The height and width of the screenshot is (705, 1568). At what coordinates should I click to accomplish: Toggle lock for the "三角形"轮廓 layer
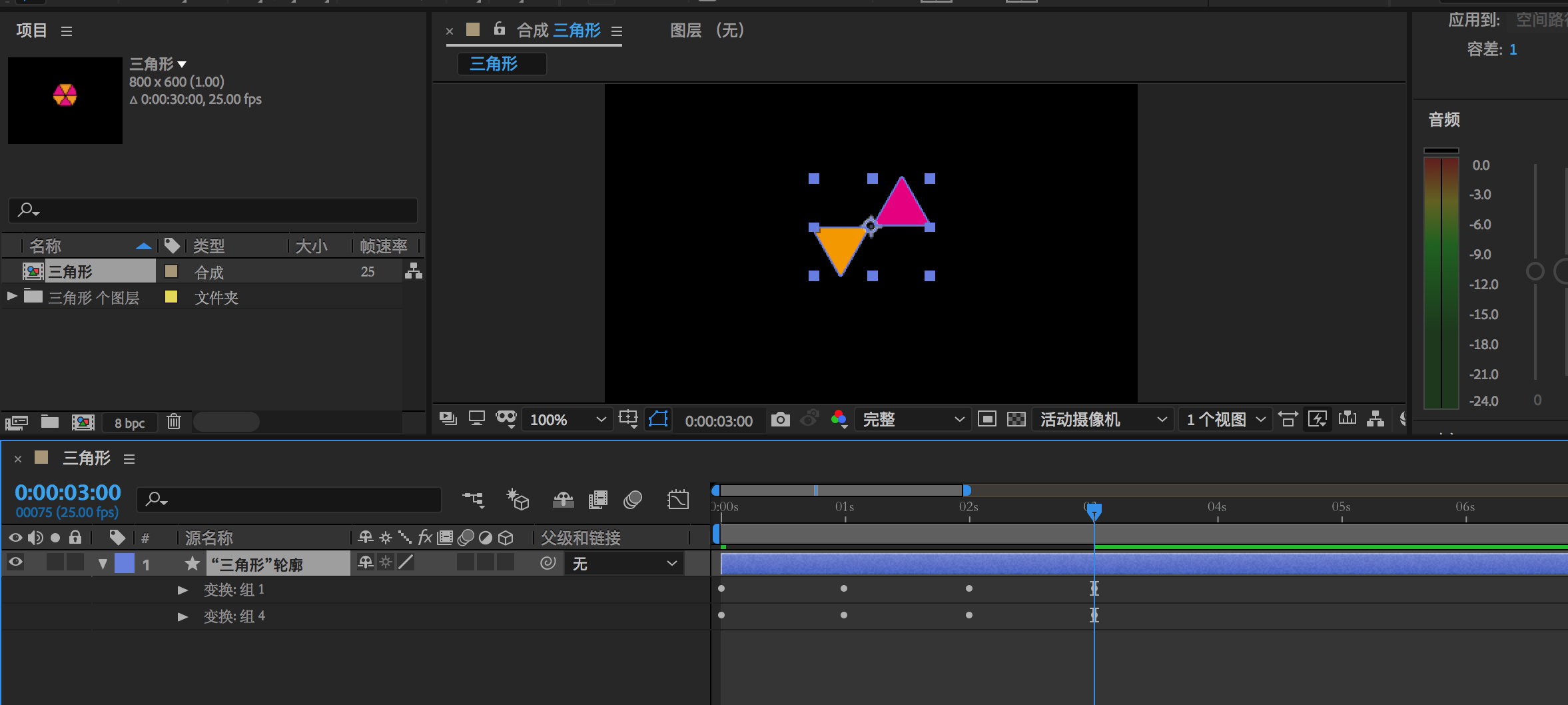point(75,562)
